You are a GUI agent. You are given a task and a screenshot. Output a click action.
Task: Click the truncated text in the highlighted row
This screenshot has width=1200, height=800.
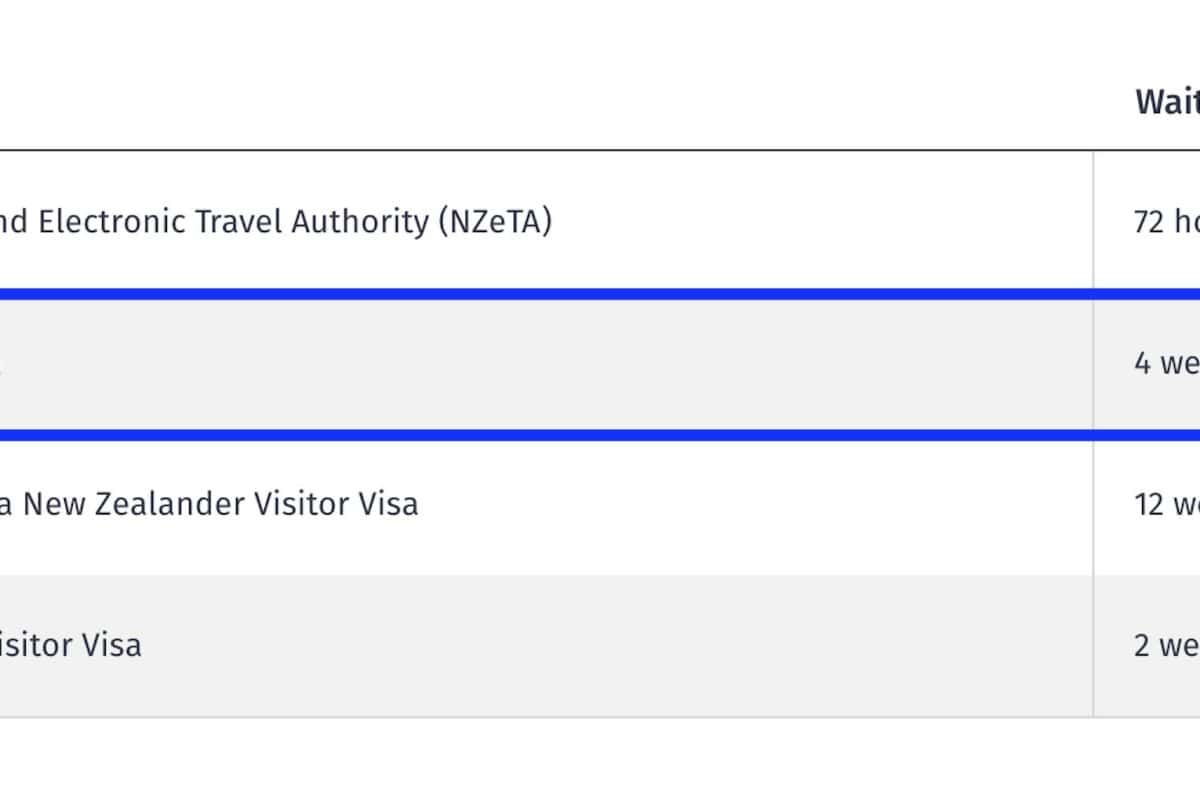3,365
